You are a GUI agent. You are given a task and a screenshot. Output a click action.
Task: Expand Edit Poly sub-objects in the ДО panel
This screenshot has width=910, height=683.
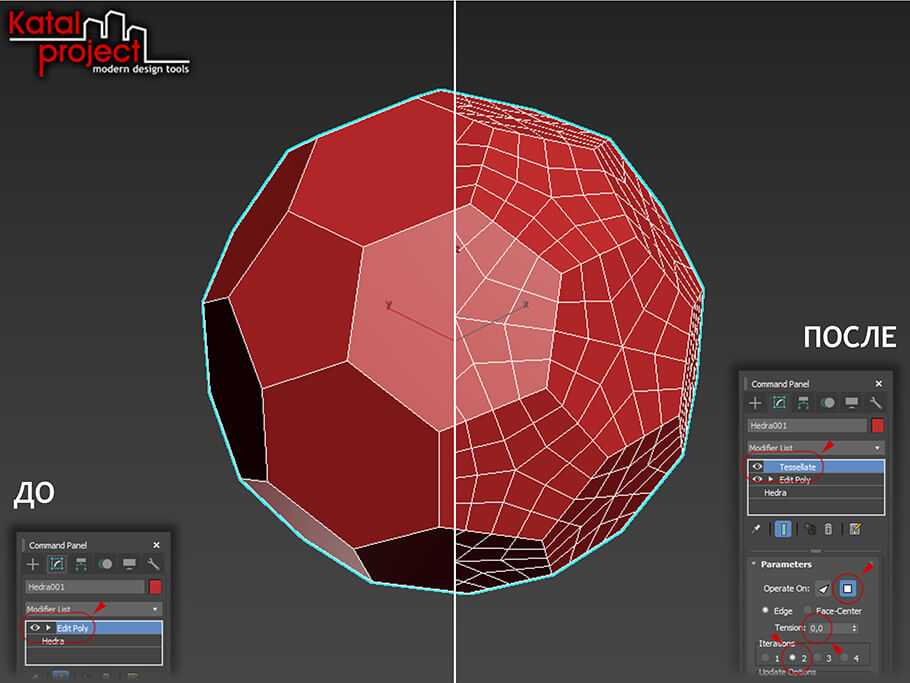click(x=48, y=627)
